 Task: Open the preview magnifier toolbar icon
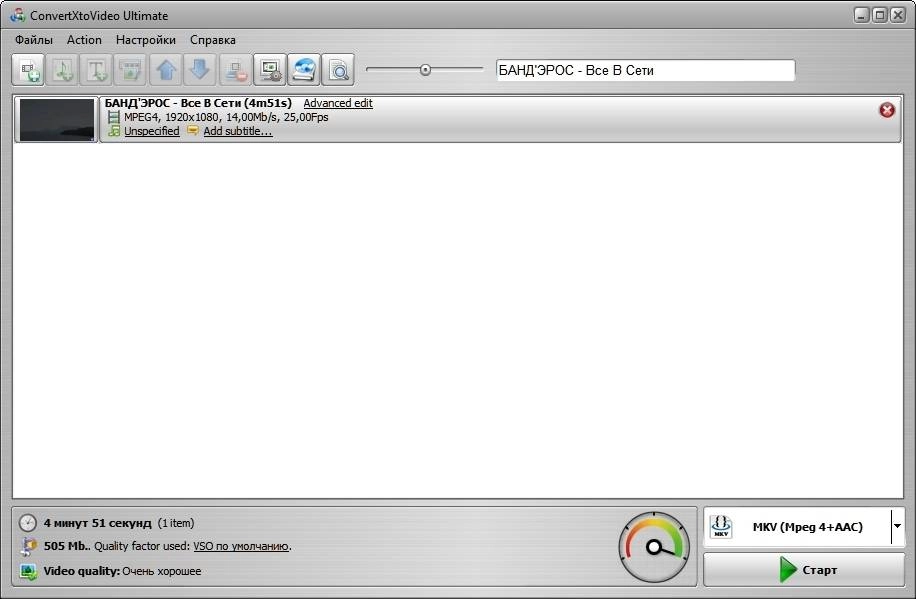(338, 70)
